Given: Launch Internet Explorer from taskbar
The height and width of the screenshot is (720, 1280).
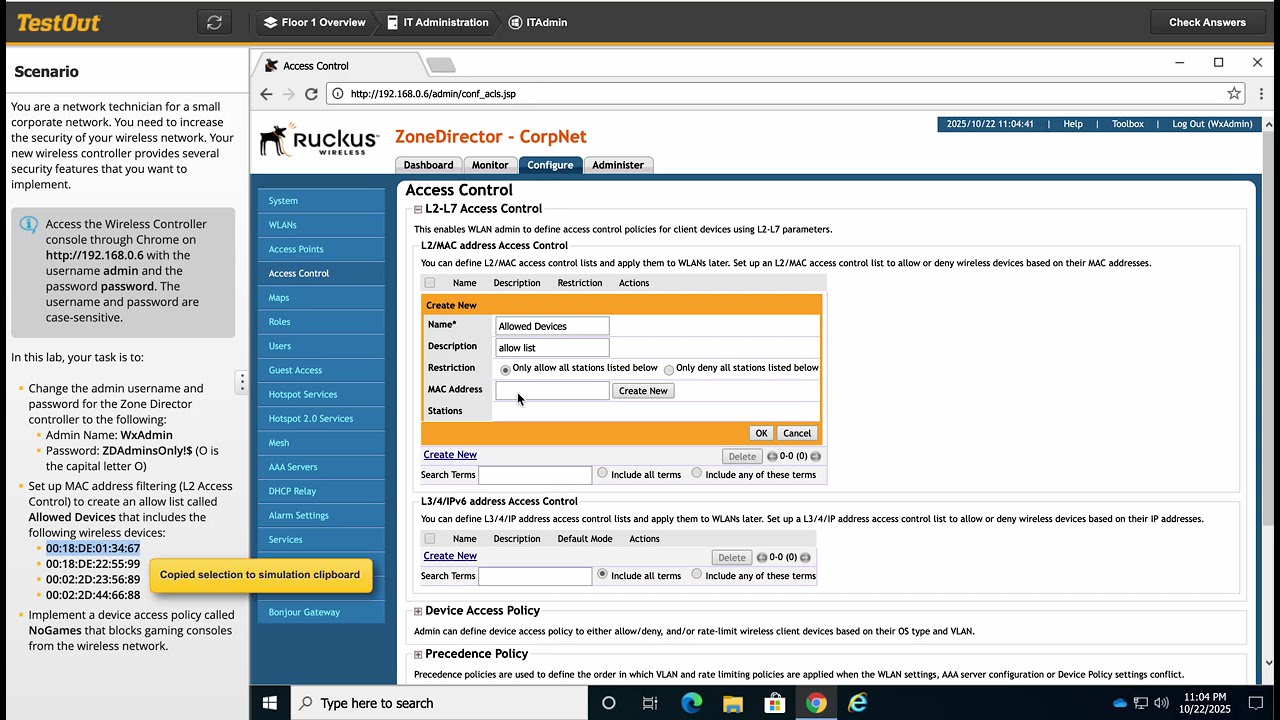Looking at the screenshot, I should [x=858, y=703].
